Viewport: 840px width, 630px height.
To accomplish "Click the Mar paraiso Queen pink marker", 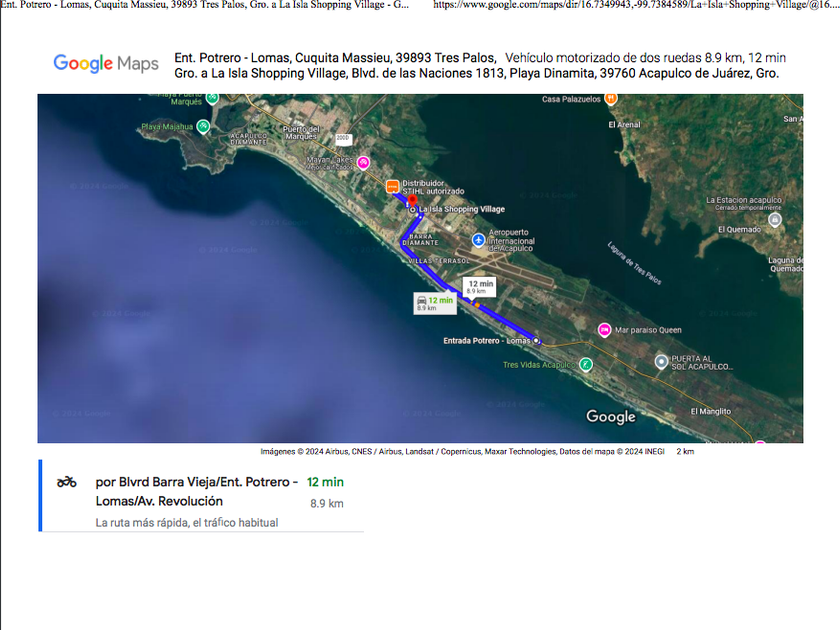I will (604, 330).
